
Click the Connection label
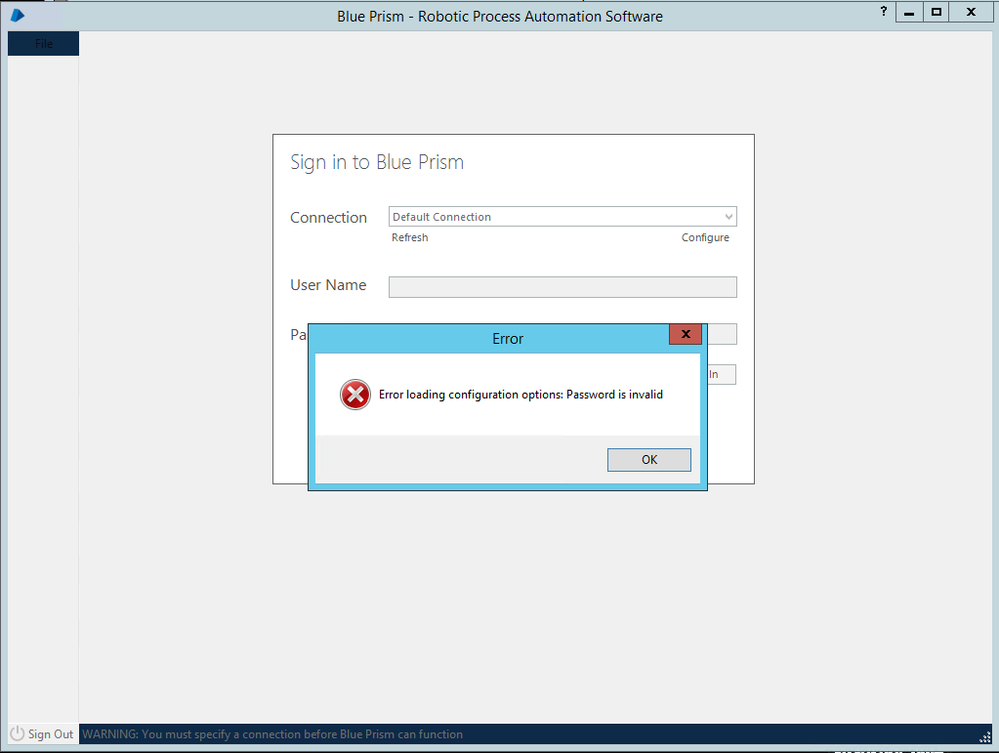pos(329,218)
